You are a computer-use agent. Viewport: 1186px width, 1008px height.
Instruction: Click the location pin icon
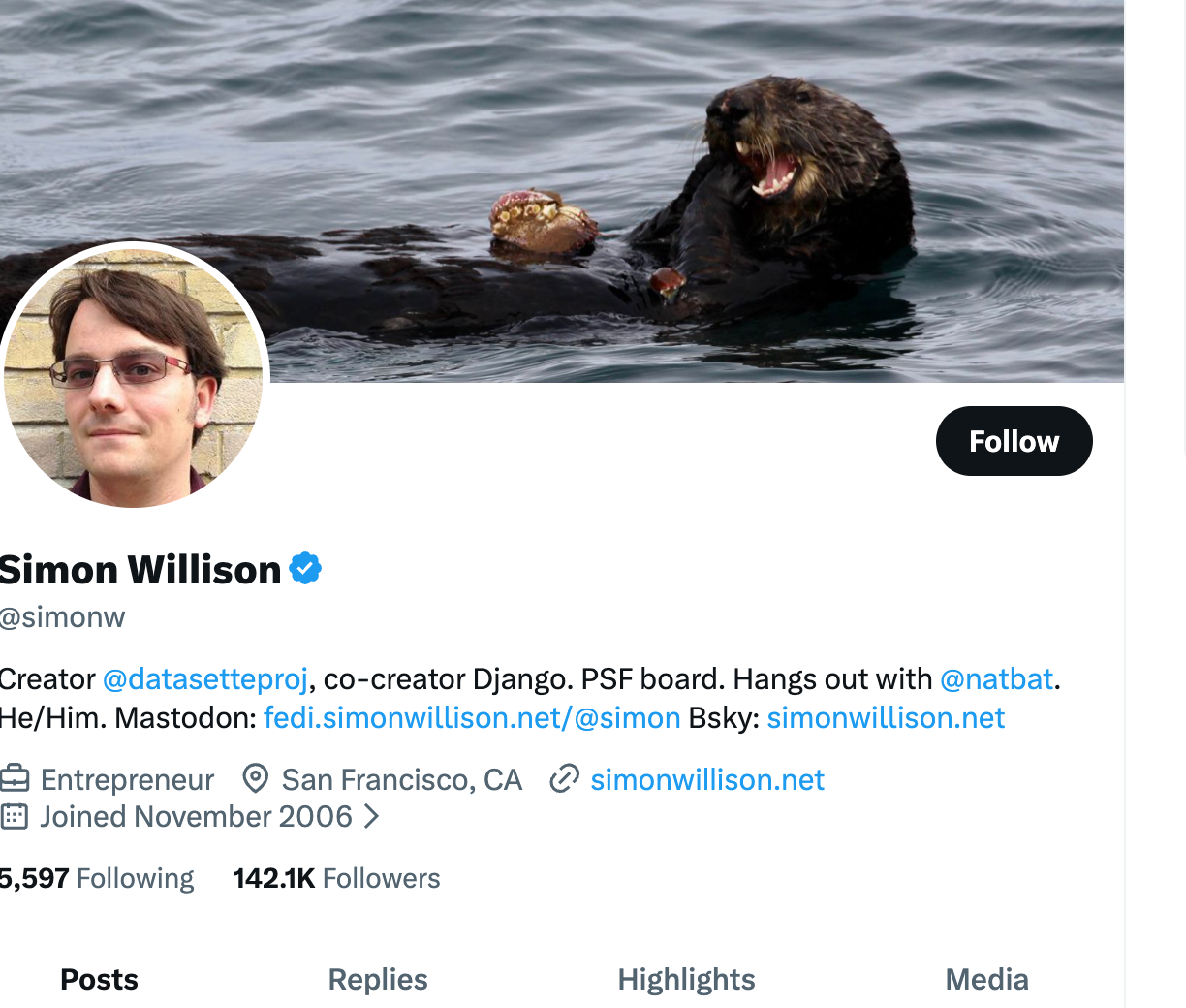coord(255,778)
